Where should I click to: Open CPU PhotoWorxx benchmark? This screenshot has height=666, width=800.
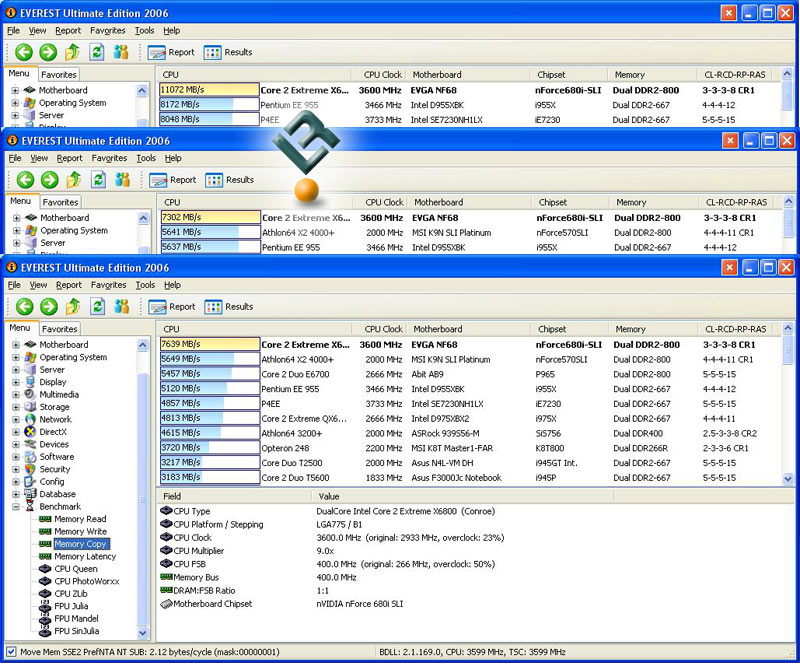coord(87,581)
